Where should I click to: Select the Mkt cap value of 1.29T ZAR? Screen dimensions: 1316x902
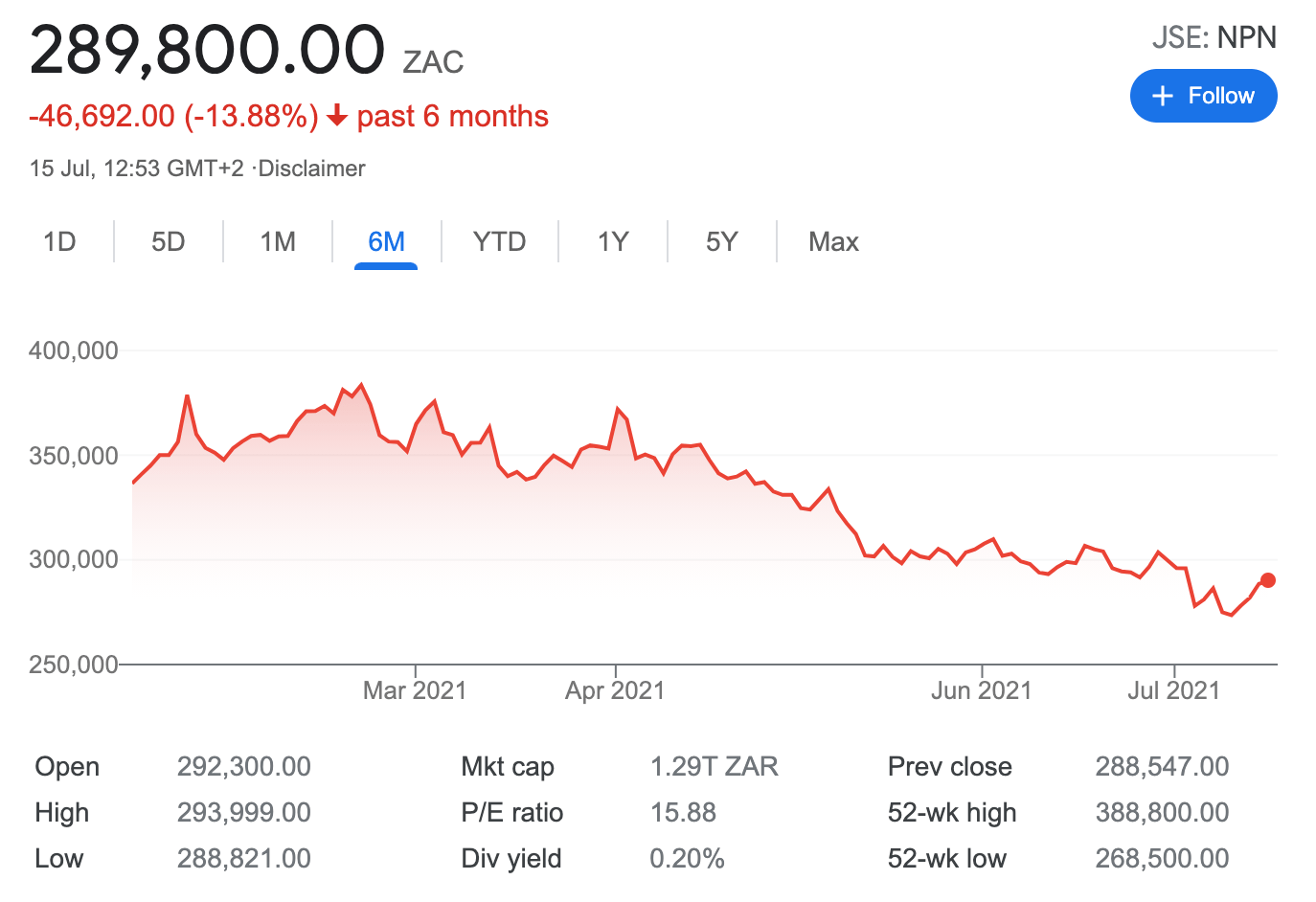point(714,766)
